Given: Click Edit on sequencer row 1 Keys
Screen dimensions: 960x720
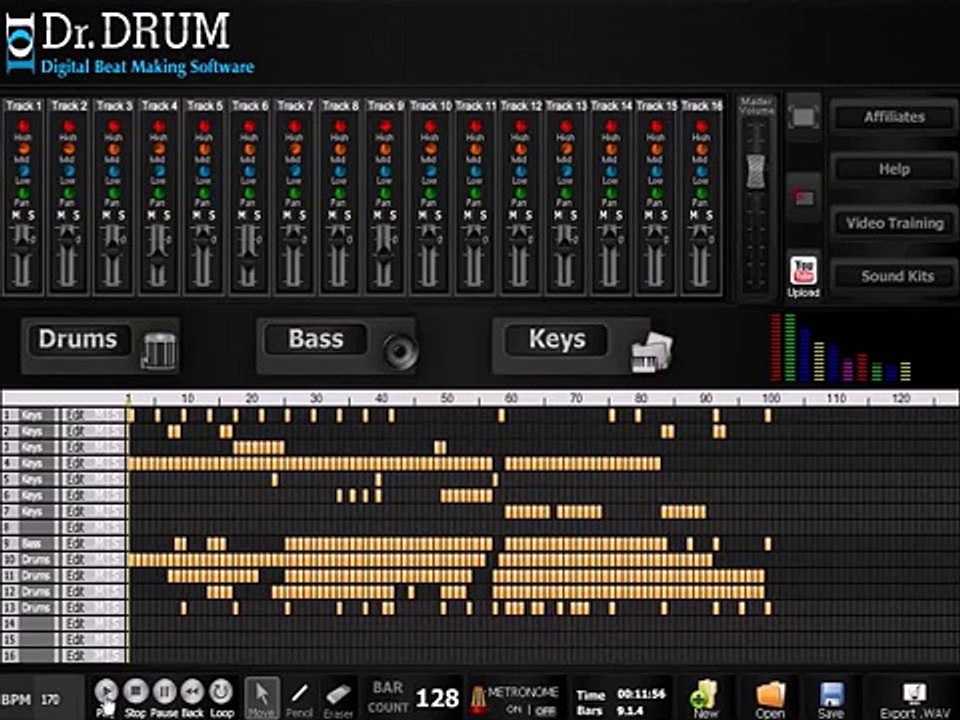Looking at the screenshot, I should point(76,415).
